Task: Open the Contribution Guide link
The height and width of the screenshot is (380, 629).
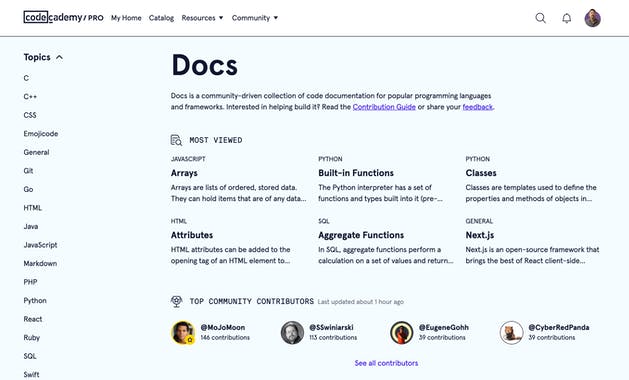Action: tap(384, 107)
